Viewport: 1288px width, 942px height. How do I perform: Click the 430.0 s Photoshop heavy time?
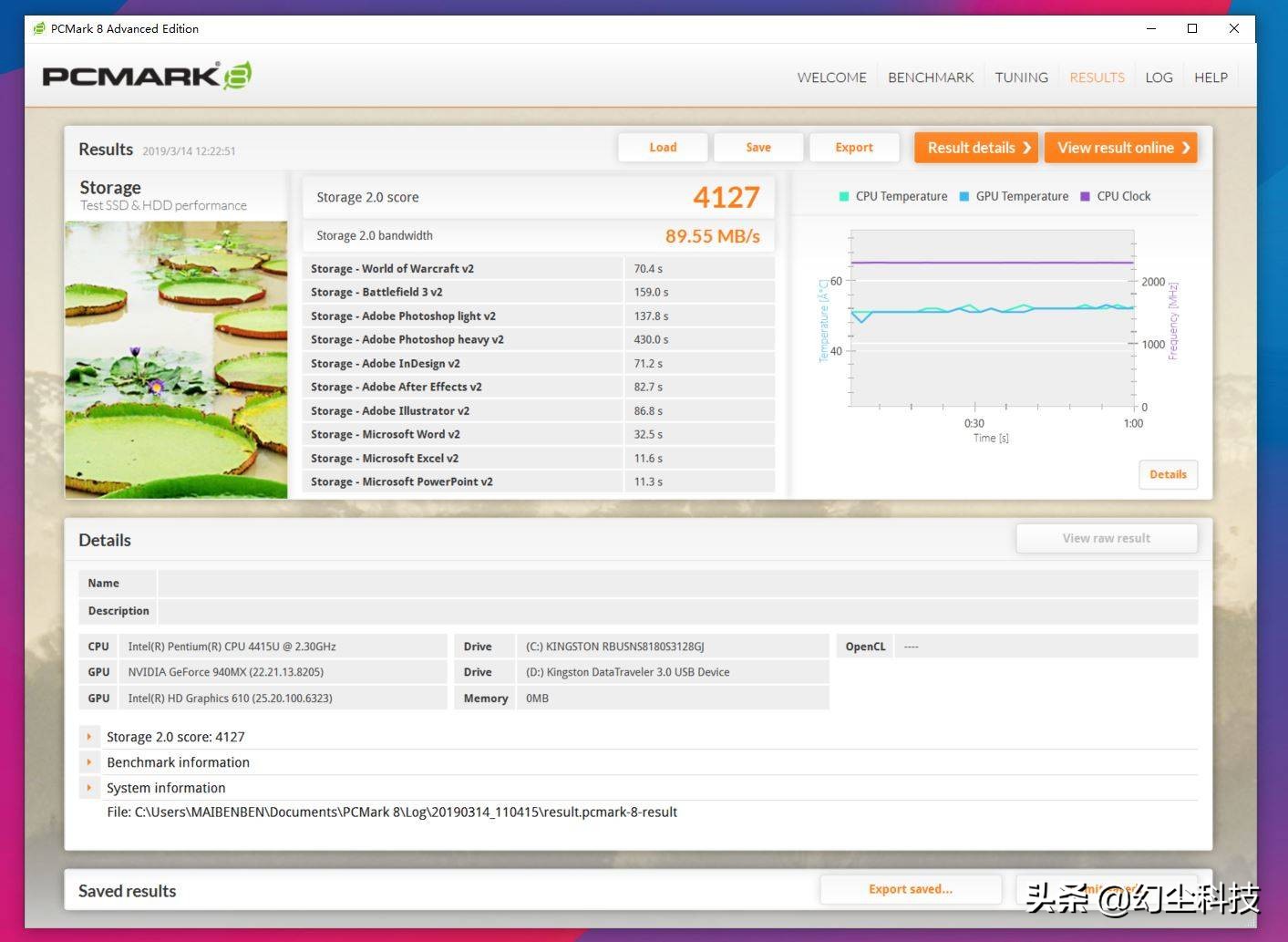click(x=651, y=339)
